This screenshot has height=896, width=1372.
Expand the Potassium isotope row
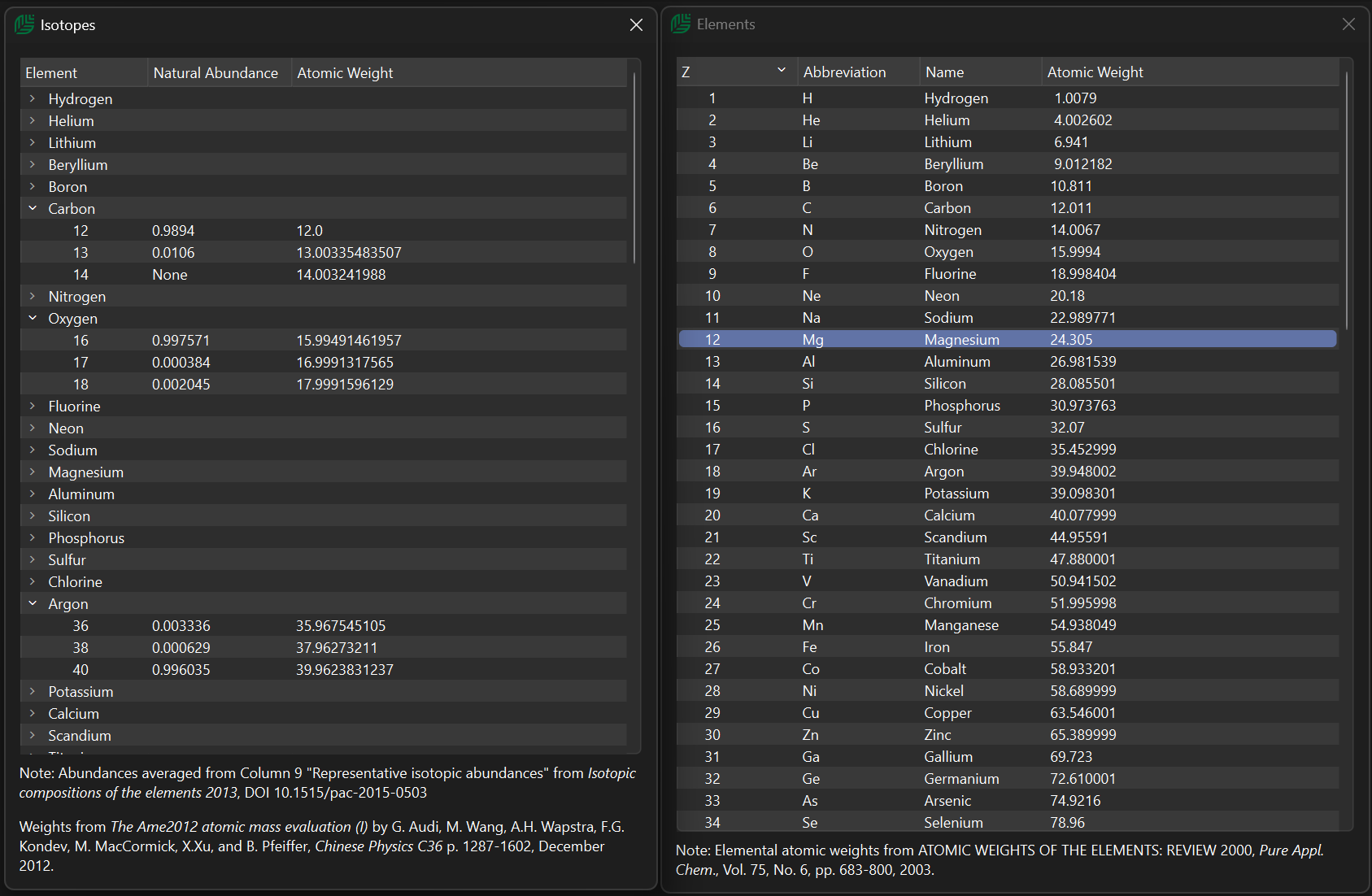pyautogui.click(x=33, y=691)
